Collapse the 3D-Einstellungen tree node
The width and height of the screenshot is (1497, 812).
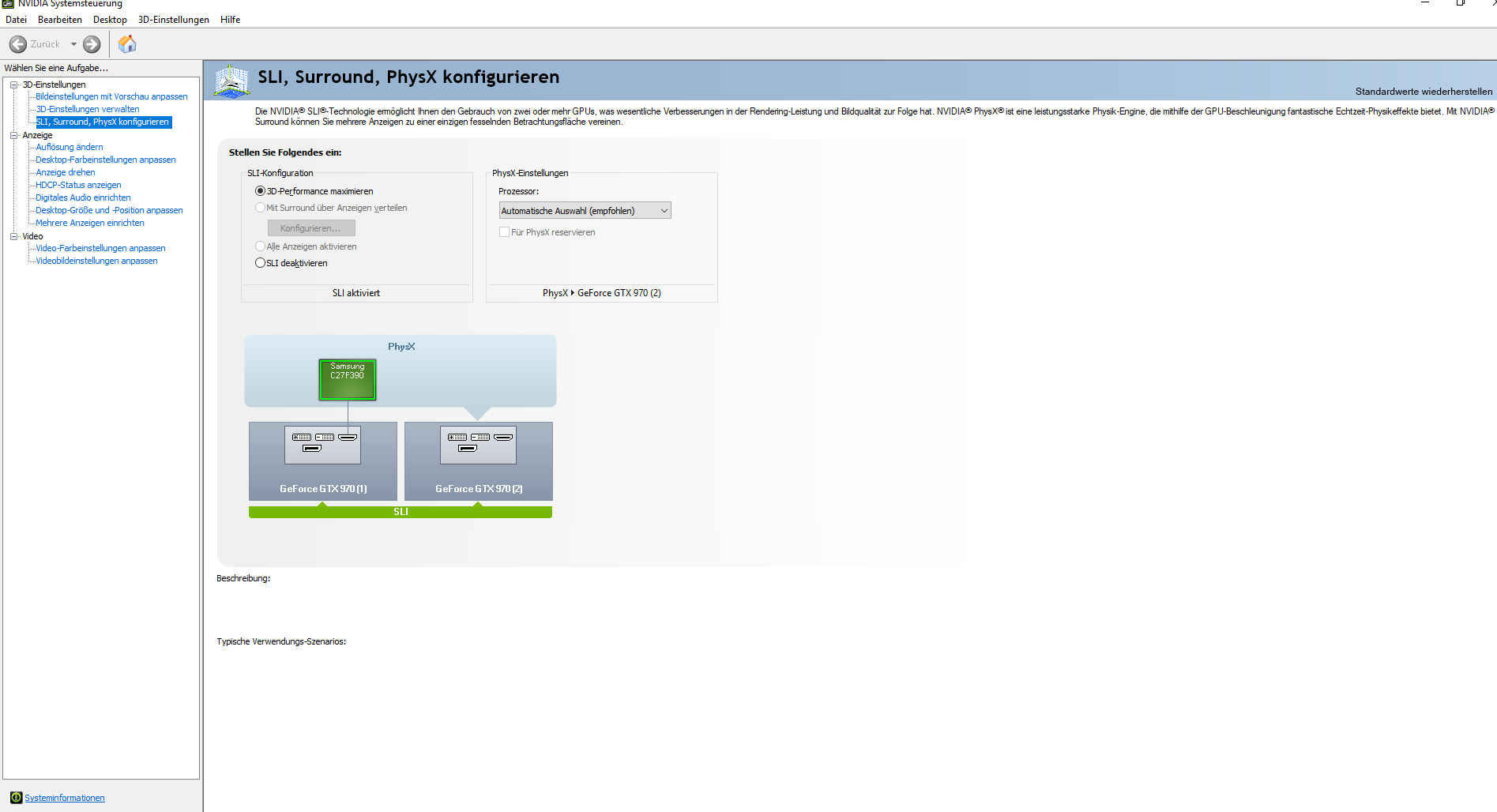click(x=13, y=85)
